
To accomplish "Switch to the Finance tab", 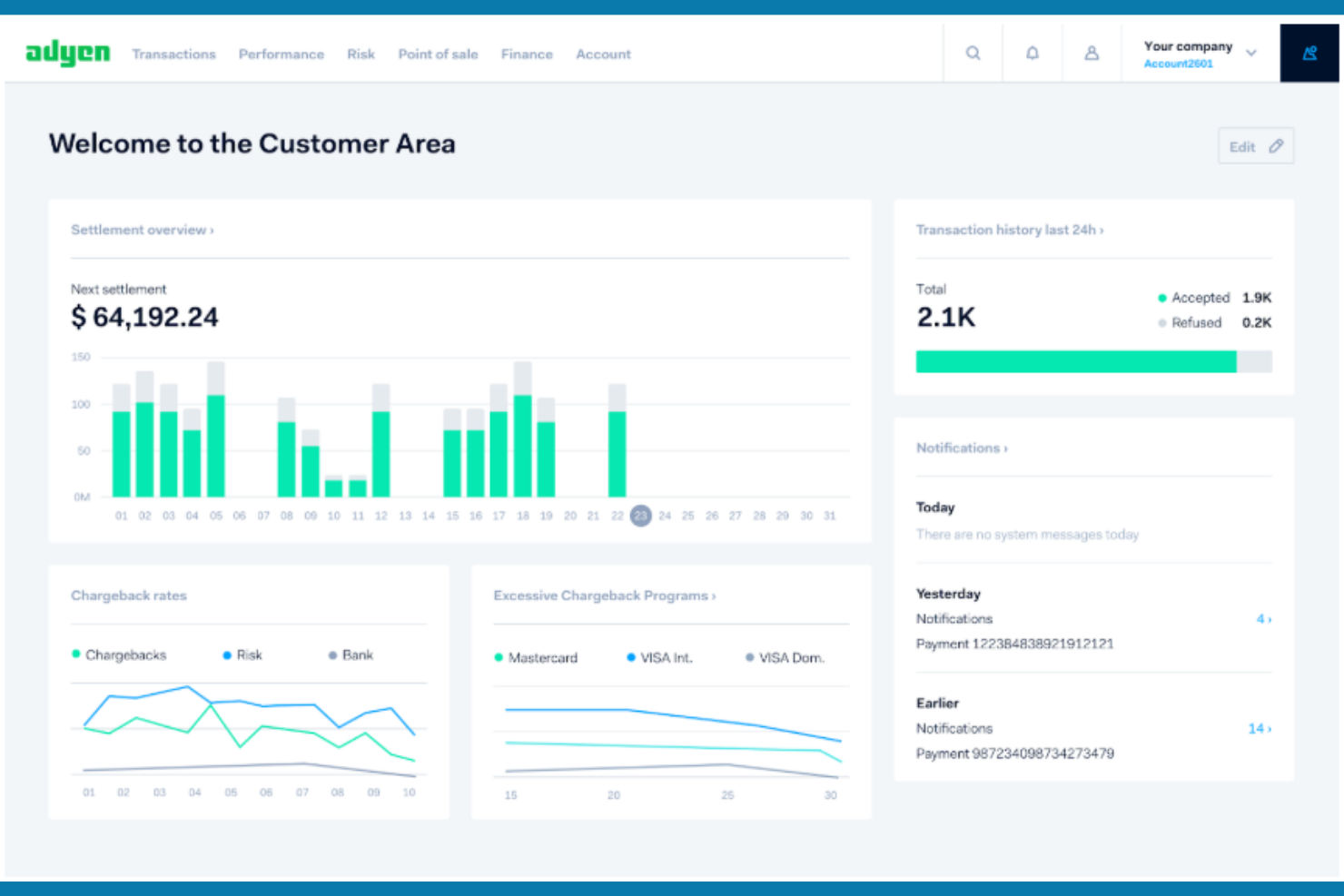I will (x=527, y=54).
